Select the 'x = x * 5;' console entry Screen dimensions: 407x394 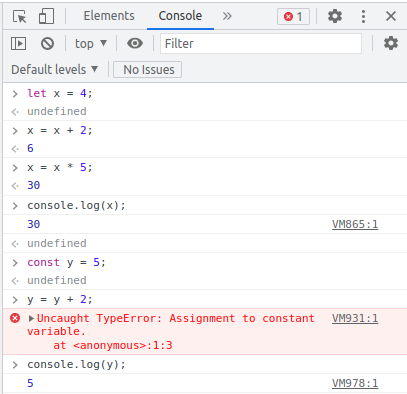coord(60,167)
